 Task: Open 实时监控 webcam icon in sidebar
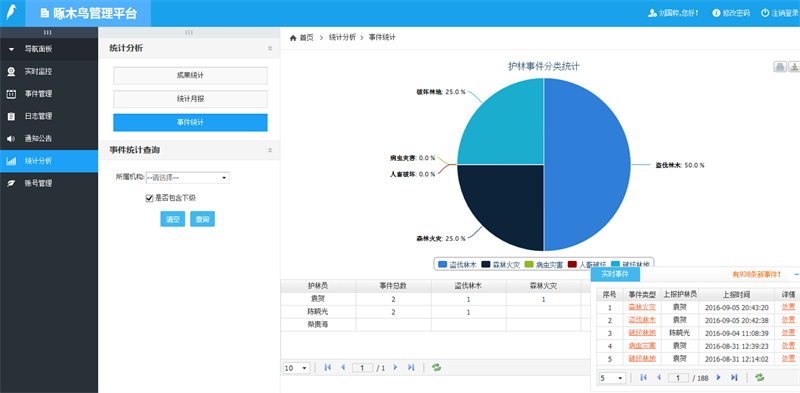11,71
